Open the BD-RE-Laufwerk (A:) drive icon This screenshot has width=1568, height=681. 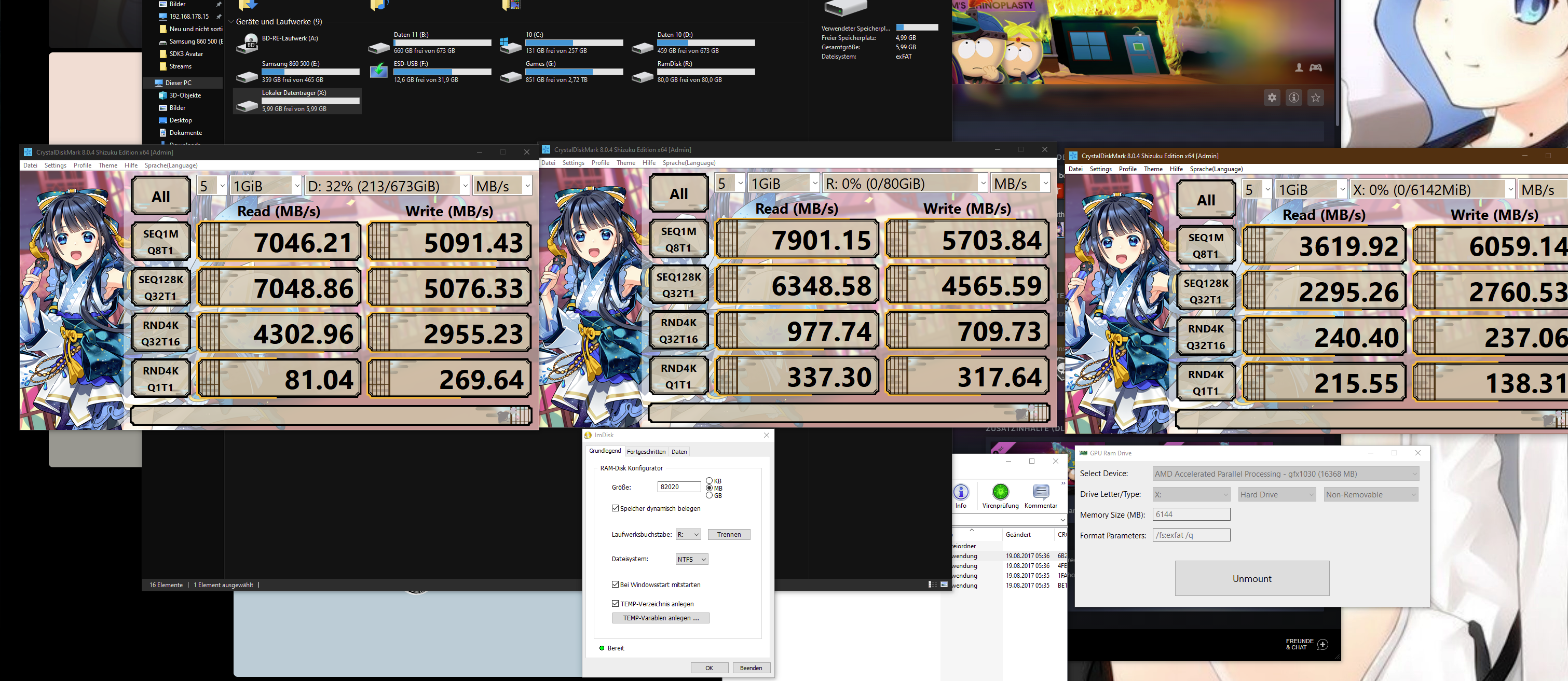tap(247, 44)
